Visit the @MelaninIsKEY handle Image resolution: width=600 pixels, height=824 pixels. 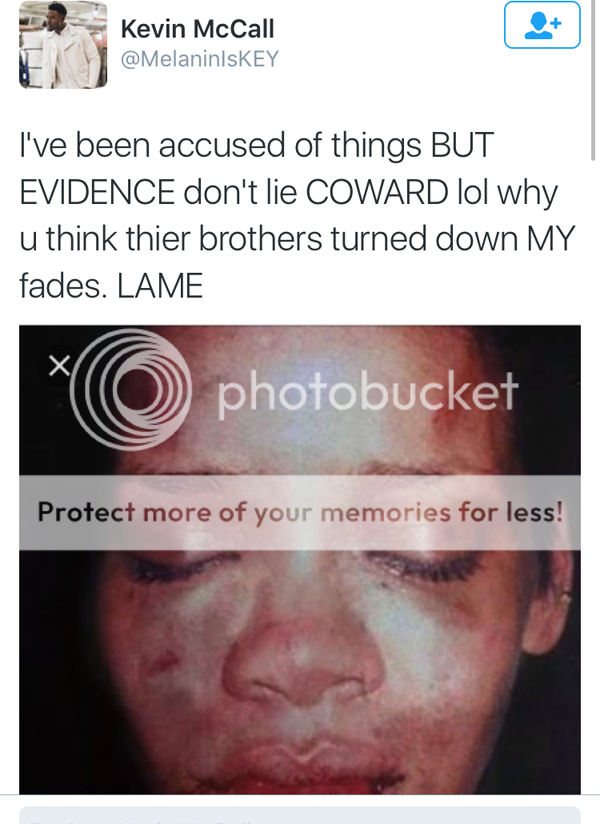(x=200, y=58)
